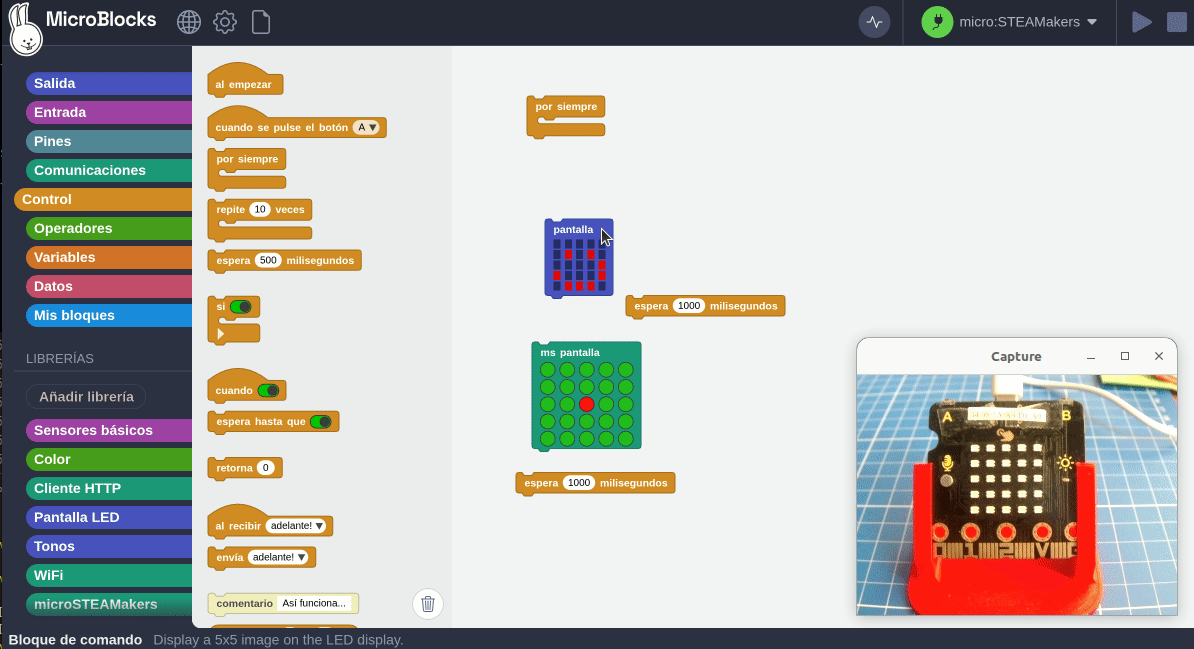Click the 'ms pantalla' block label
Screen dimensions: 1194x649
pos(570,353)
